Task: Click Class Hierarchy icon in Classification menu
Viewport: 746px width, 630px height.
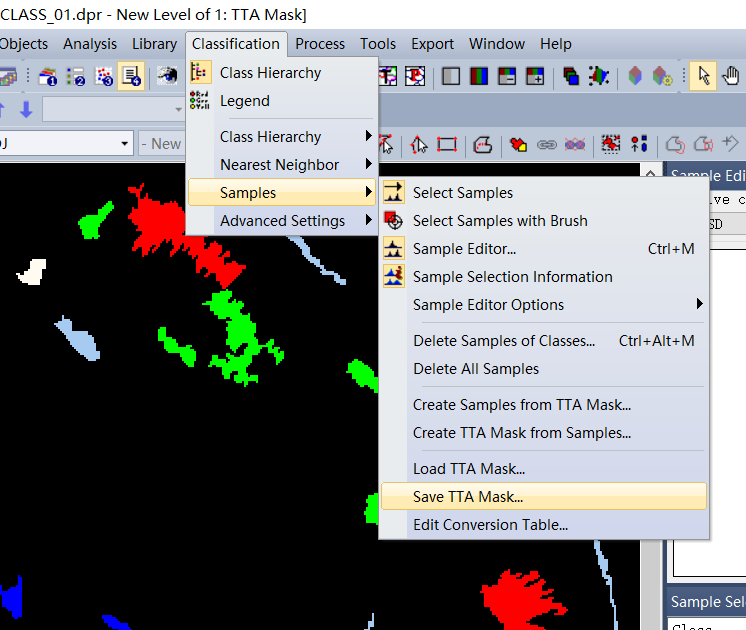Action: [x=200, y=72]
